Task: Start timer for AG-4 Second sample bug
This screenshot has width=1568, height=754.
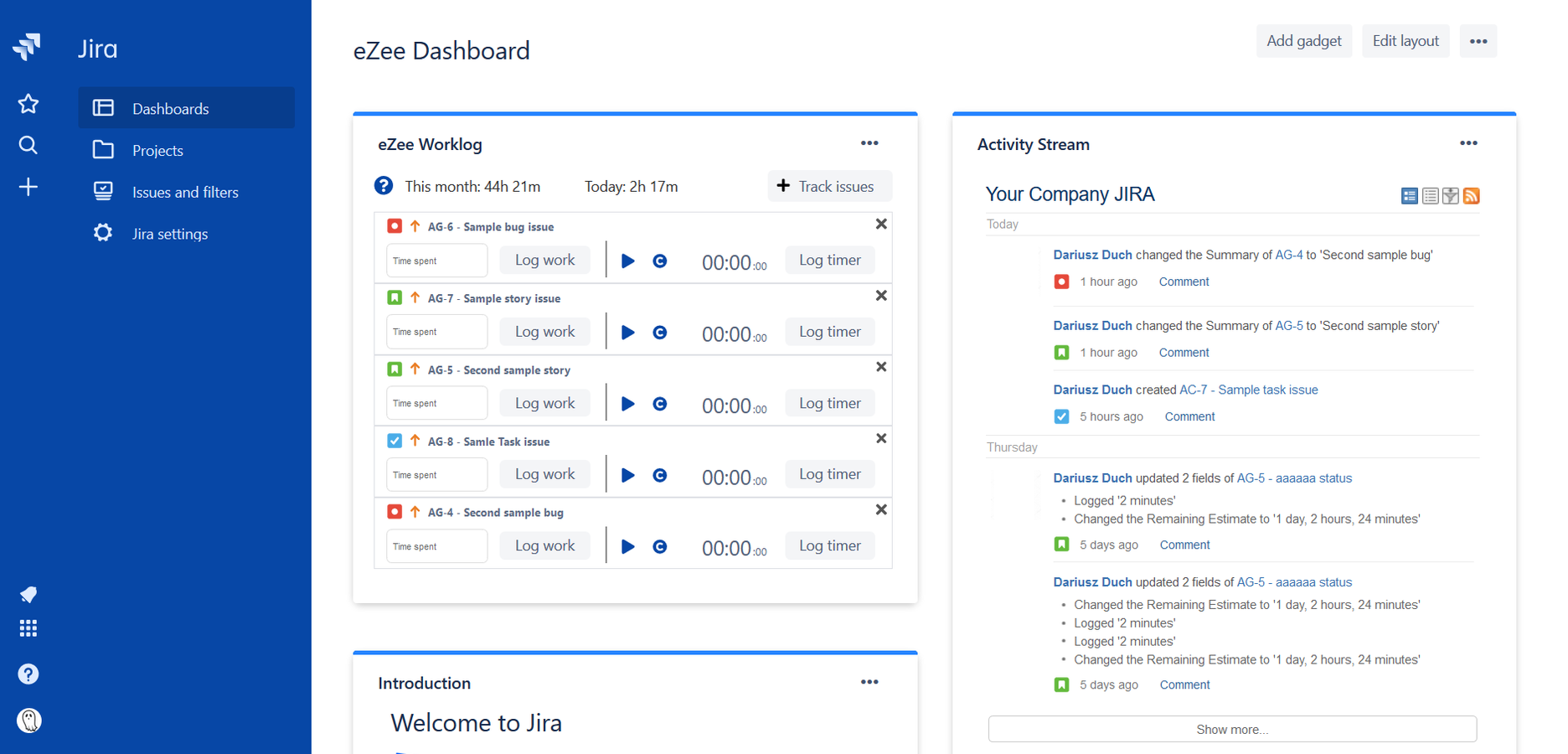Action: point(628,547)
